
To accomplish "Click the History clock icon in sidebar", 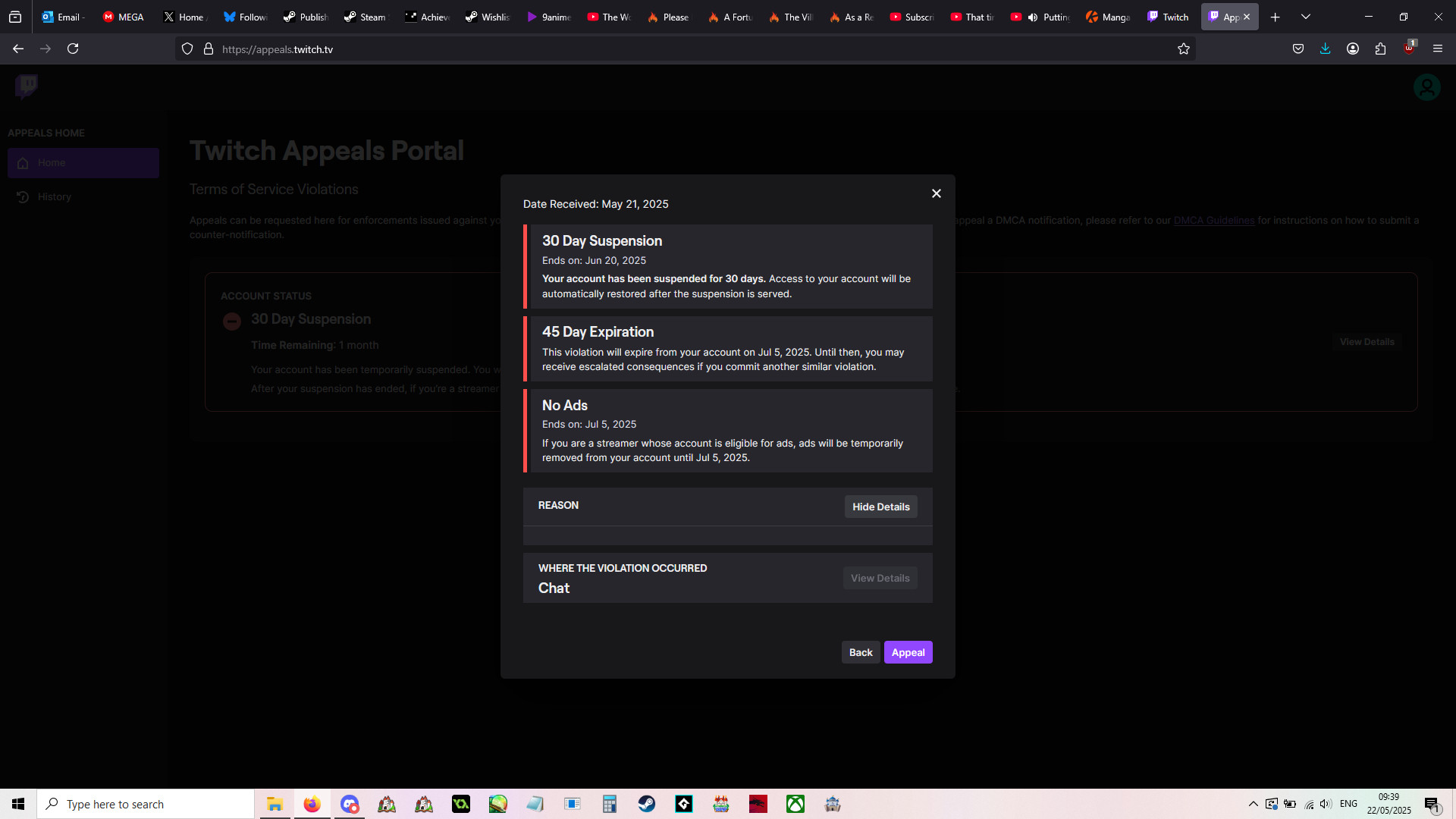I will (x=23, y=197).
